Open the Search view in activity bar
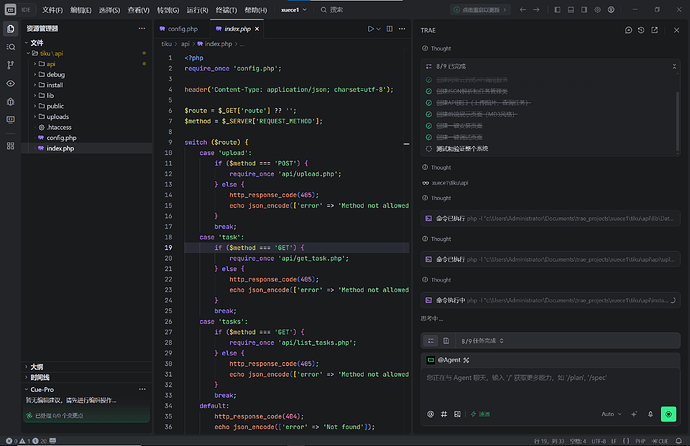The image size is (690, 446). (11, 47)
